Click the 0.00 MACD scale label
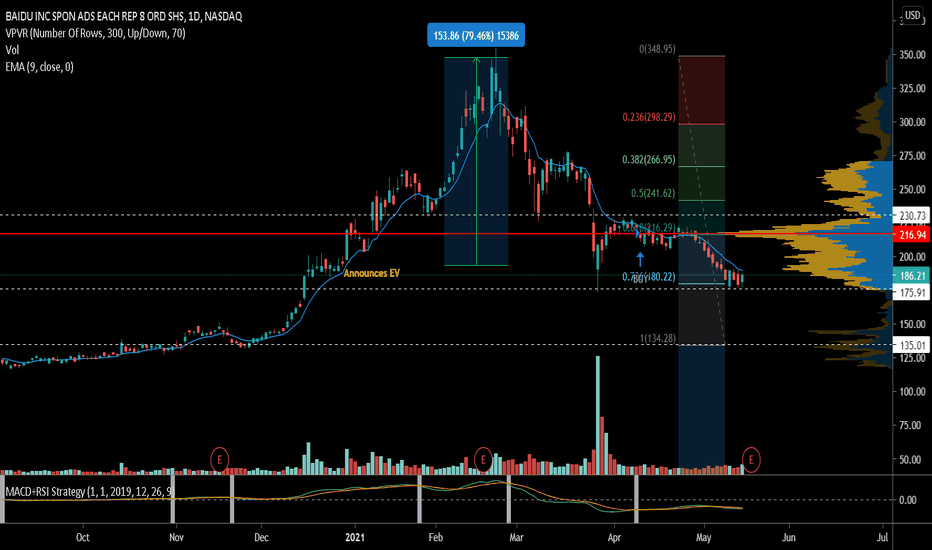 pos(908,500)
